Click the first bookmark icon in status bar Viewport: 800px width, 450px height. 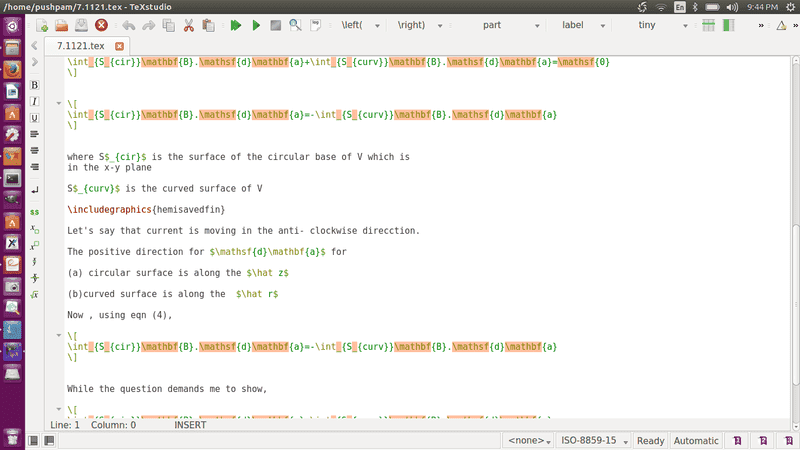(737, 440)
